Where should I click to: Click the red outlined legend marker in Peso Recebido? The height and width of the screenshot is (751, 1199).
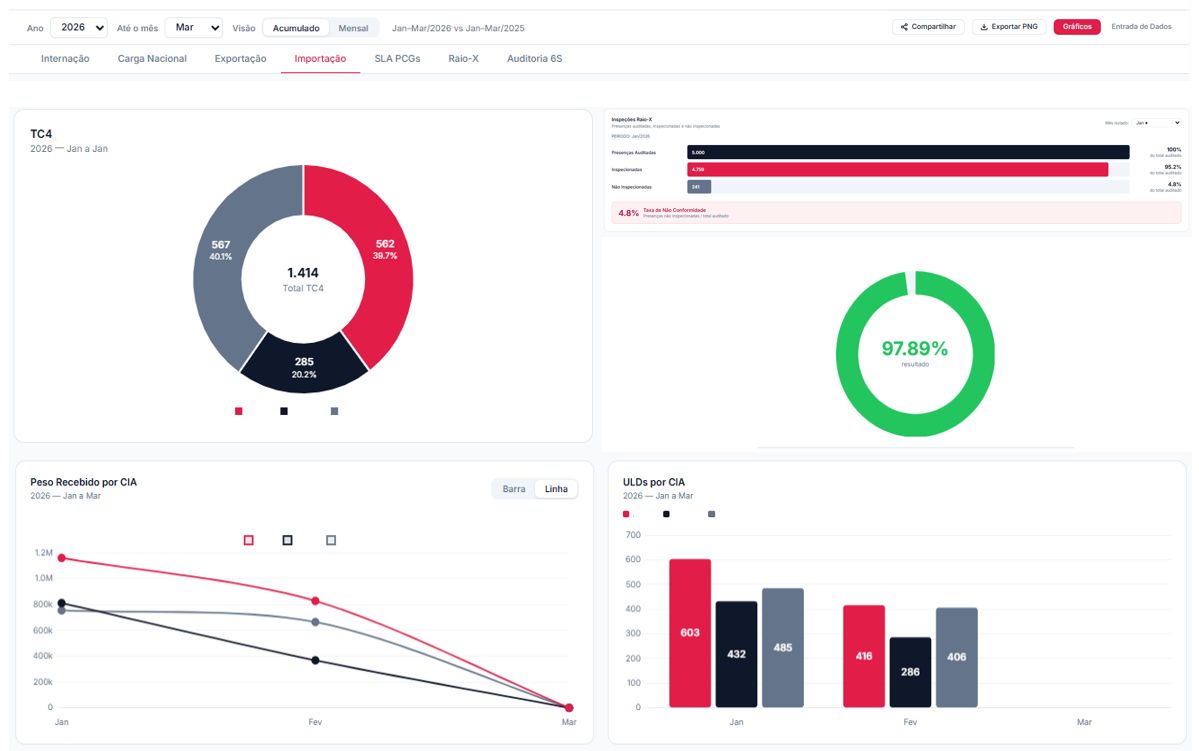pyautogui.click(x=249, y=540)
